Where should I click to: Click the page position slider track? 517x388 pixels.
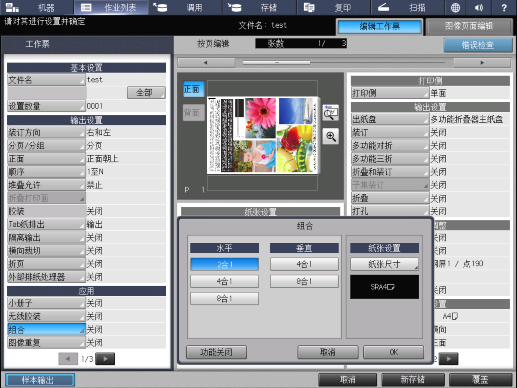pyautogui.click(x=344, y=62)
